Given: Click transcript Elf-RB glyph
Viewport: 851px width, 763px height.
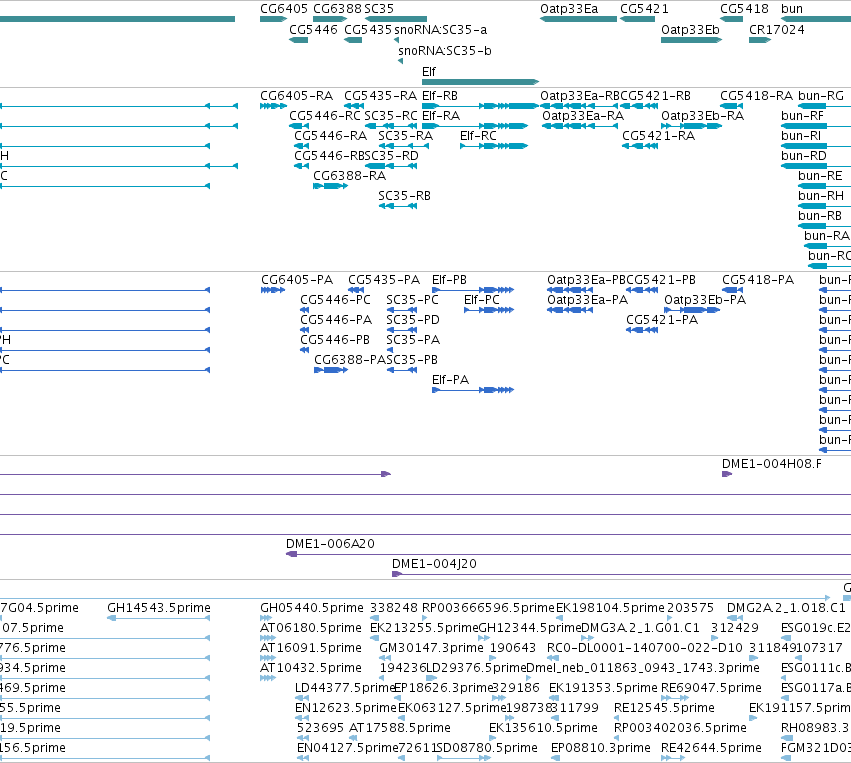Looking at the screenshot, I should 480,106.
